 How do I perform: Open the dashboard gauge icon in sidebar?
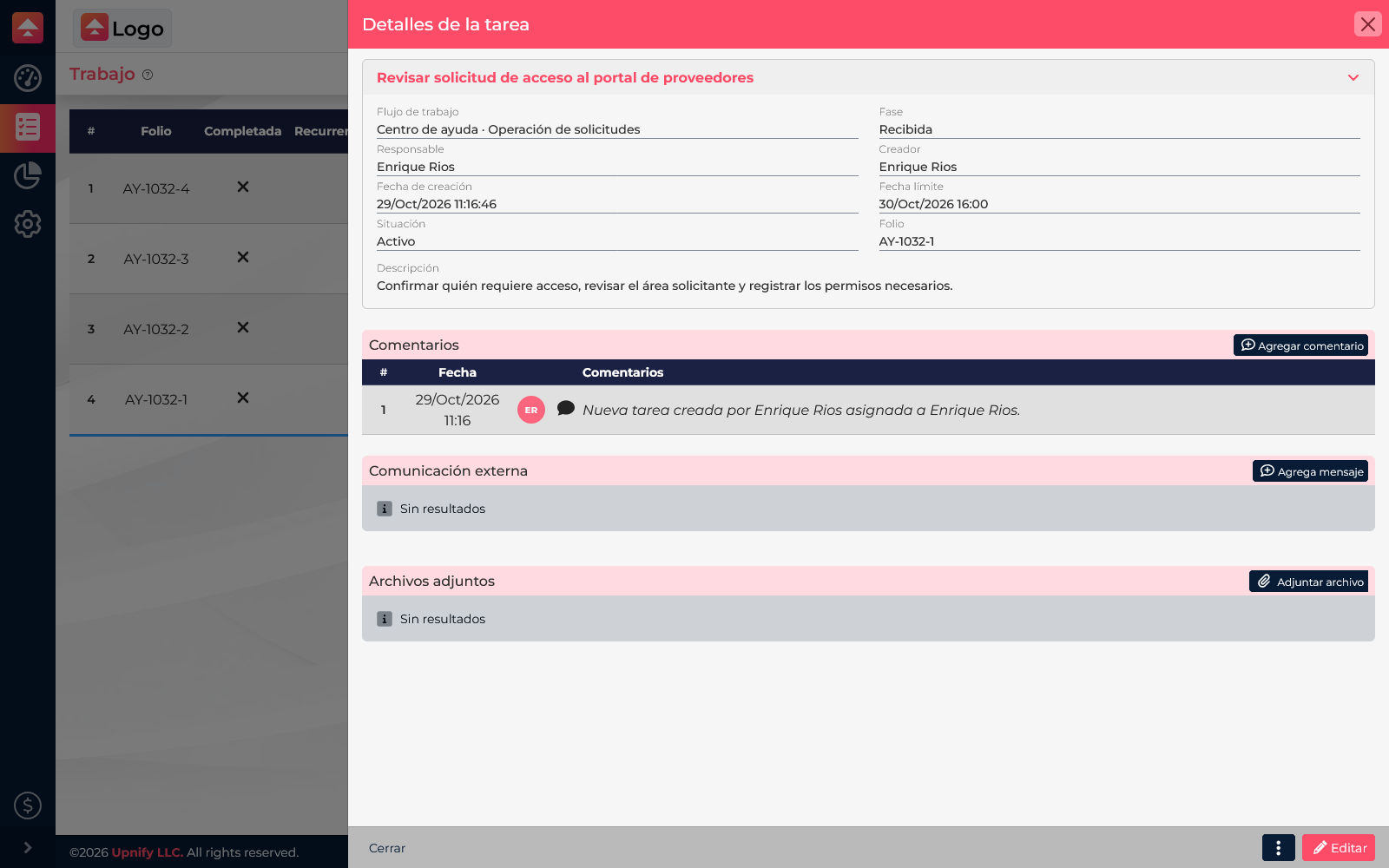[28, 78]
